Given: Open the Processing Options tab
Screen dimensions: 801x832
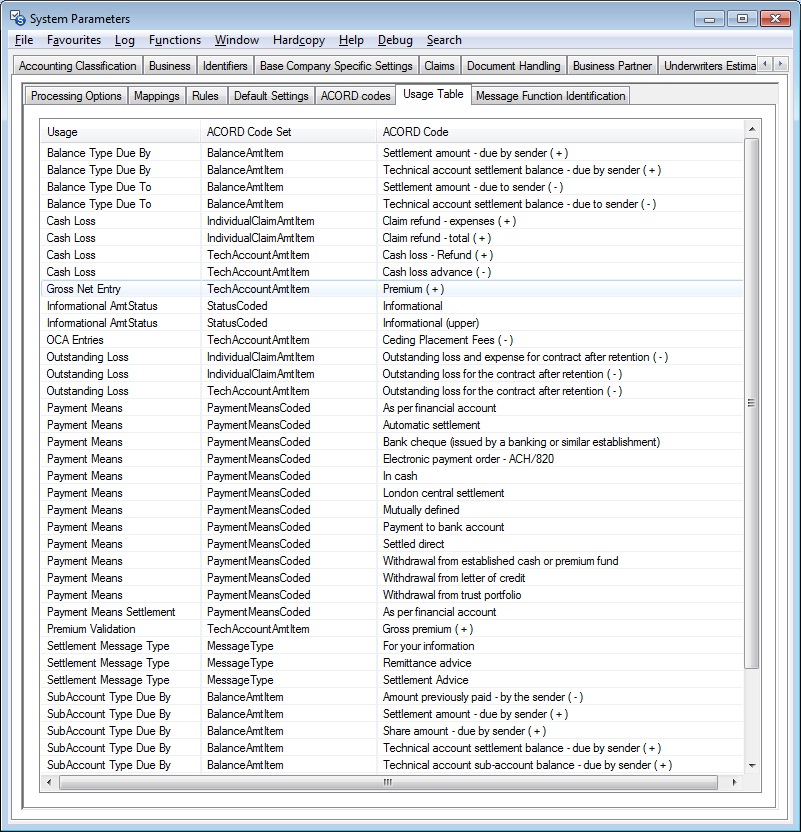Looking at the screenshot, I should (x=75, y=95).
